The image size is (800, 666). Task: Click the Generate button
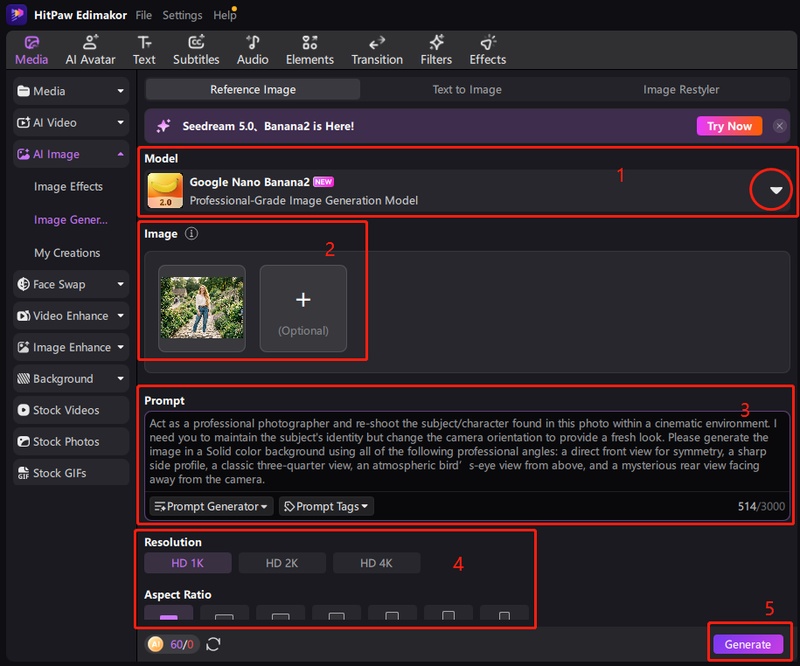[747, 645]
